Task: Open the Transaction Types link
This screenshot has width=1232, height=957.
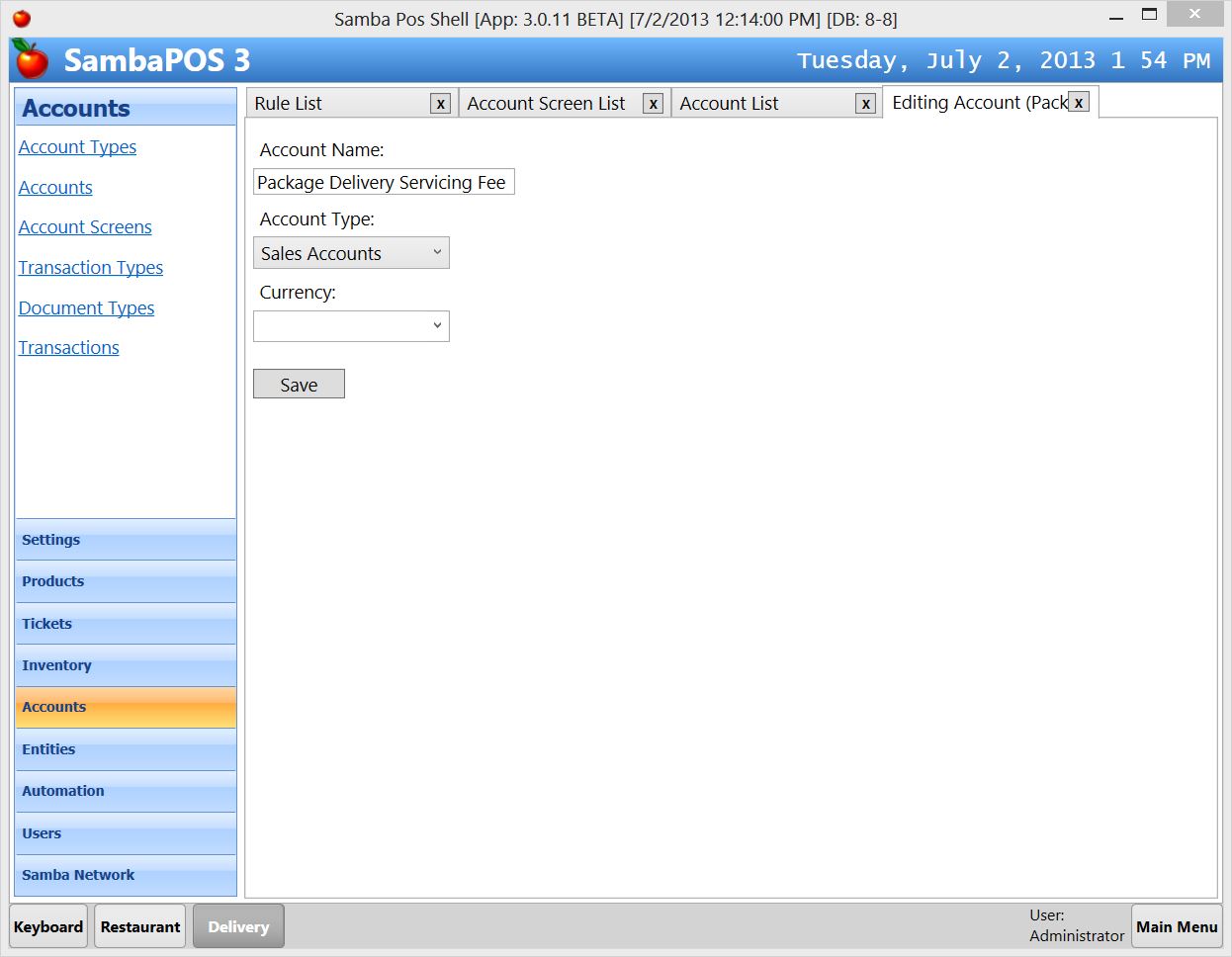Action: (90, 267)
